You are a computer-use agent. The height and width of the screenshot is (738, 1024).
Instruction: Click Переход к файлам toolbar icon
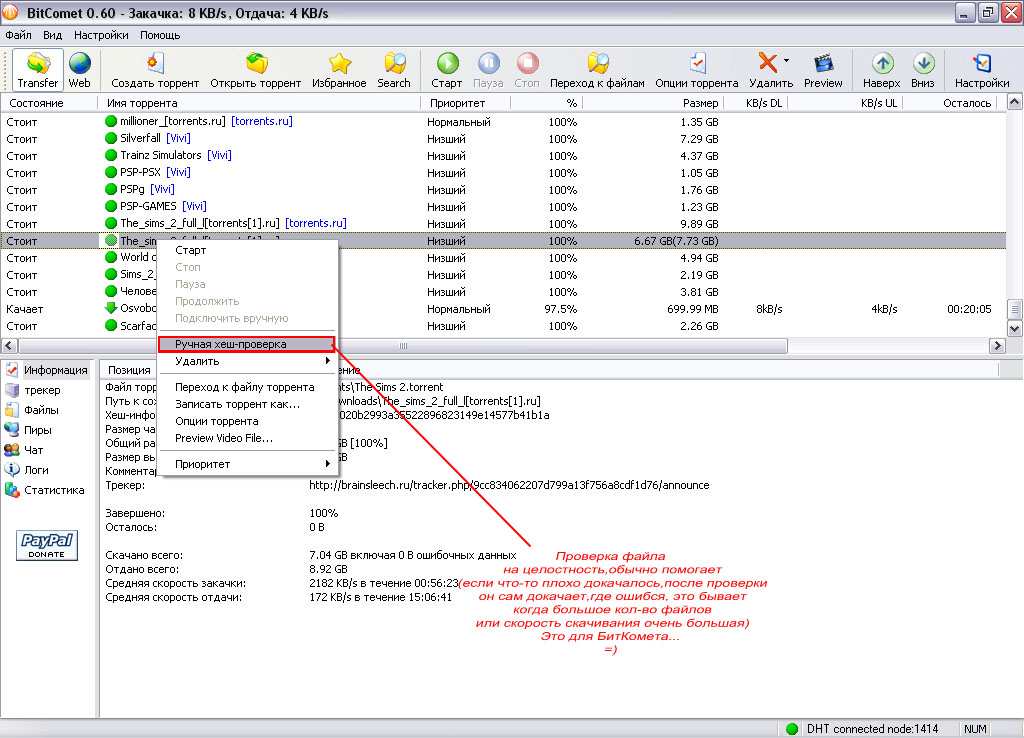tap(597, 69)
